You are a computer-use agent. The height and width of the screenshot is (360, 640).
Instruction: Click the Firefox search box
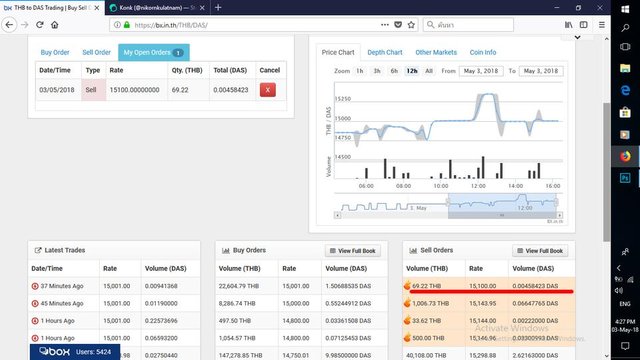(468, 25)
